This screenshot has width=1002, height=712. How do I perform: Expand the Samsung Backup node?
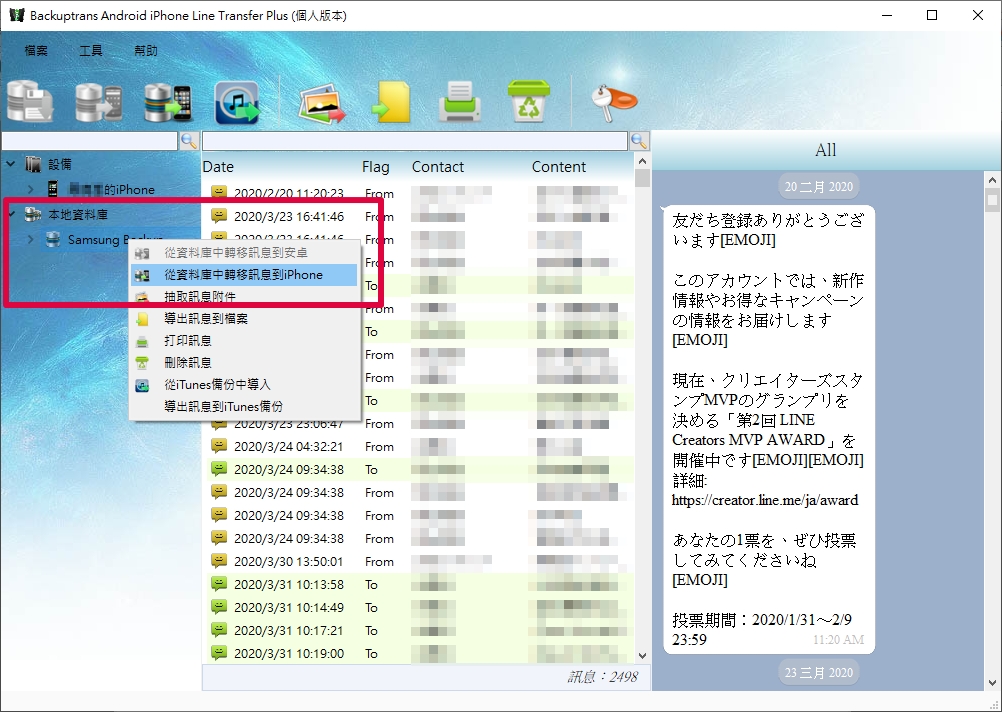31,240
